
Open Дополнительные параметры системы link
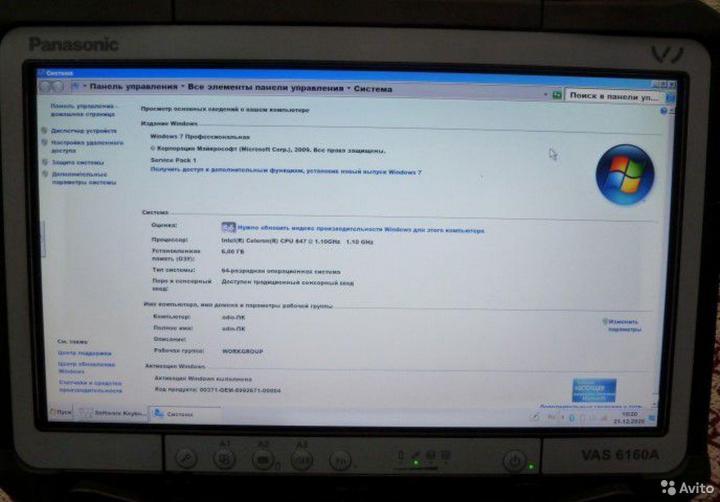click(84, 178)
